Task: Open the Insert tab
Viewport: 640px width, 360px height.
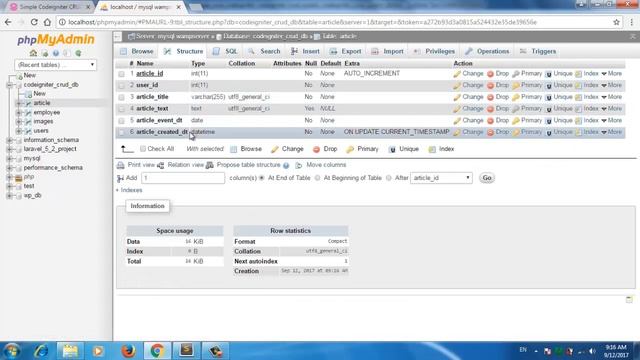Action: [305, 51]
